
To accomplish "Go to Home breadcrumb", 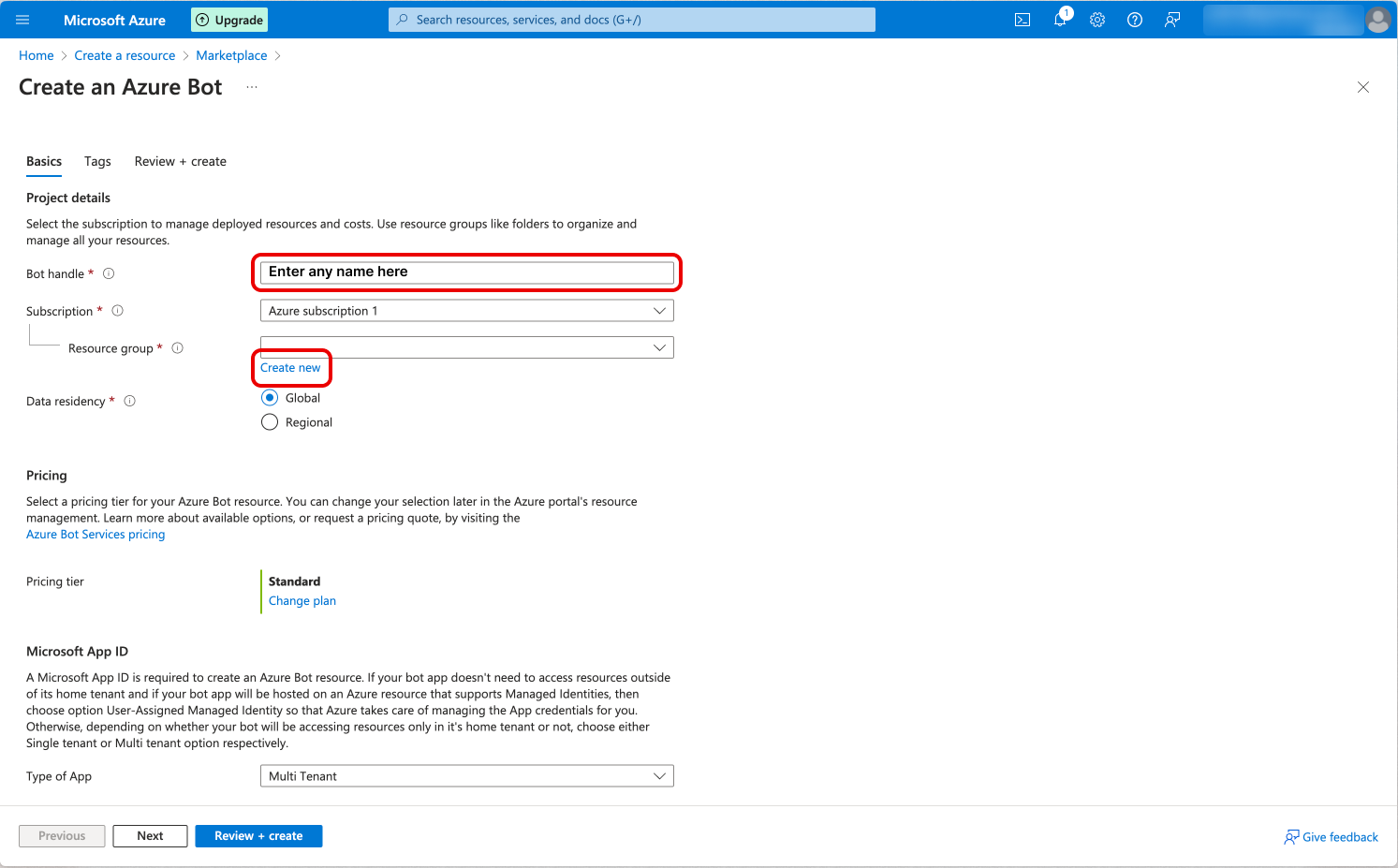I will coord(37,55).
